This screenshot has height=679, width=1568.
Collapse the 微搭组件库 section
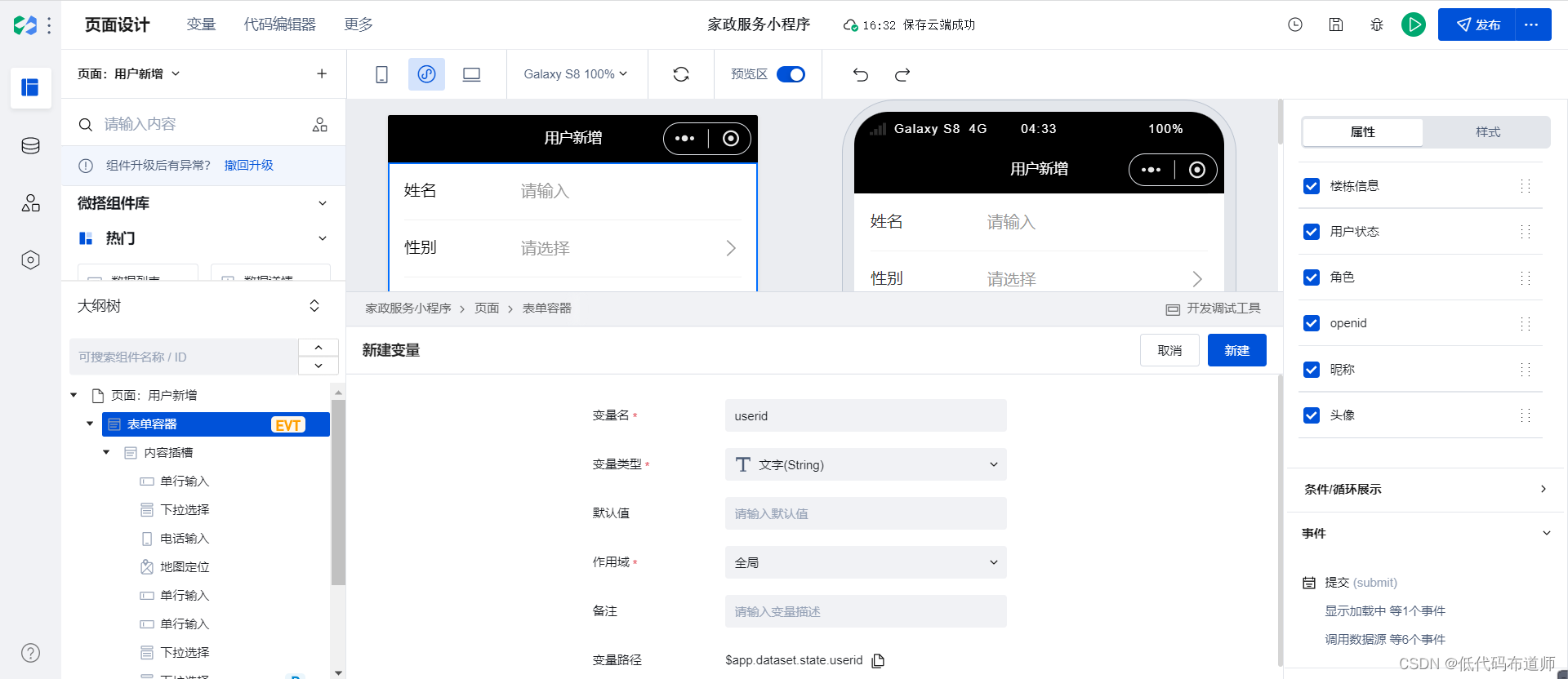click(323, 203)
